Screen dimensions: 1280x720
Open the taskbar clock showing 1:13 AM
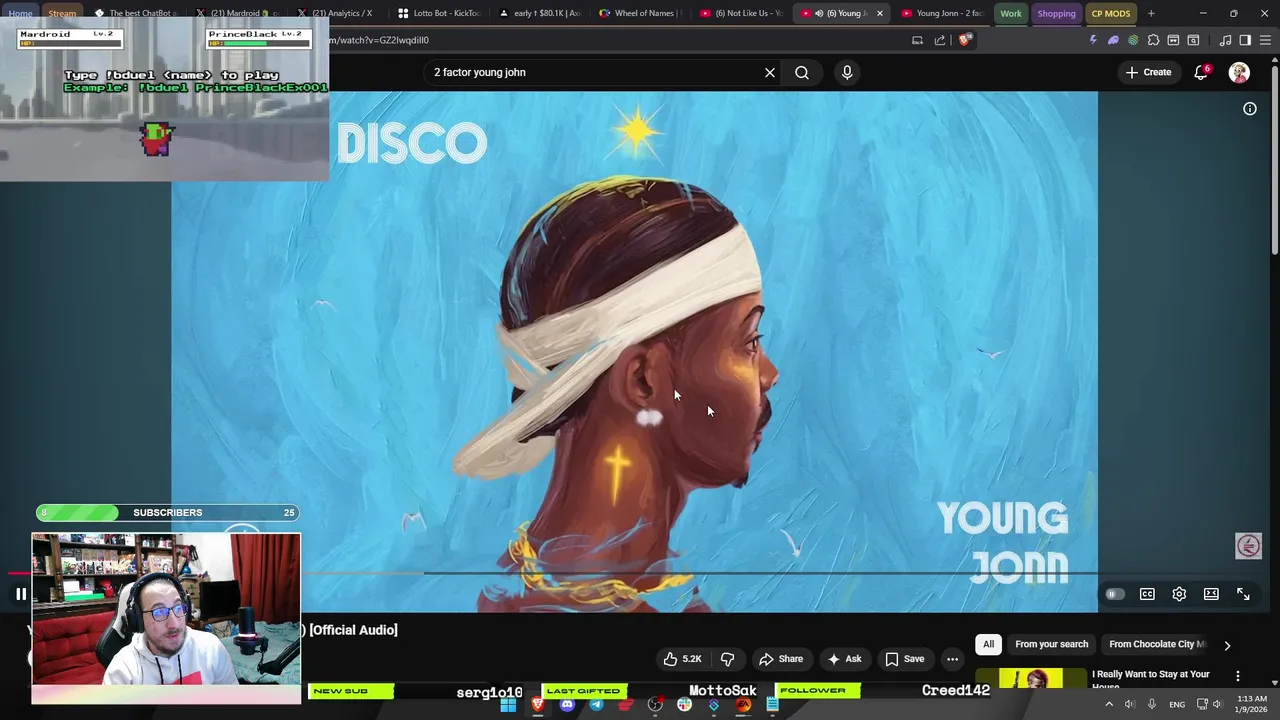pyautogui.click(x=1251, y=704)
